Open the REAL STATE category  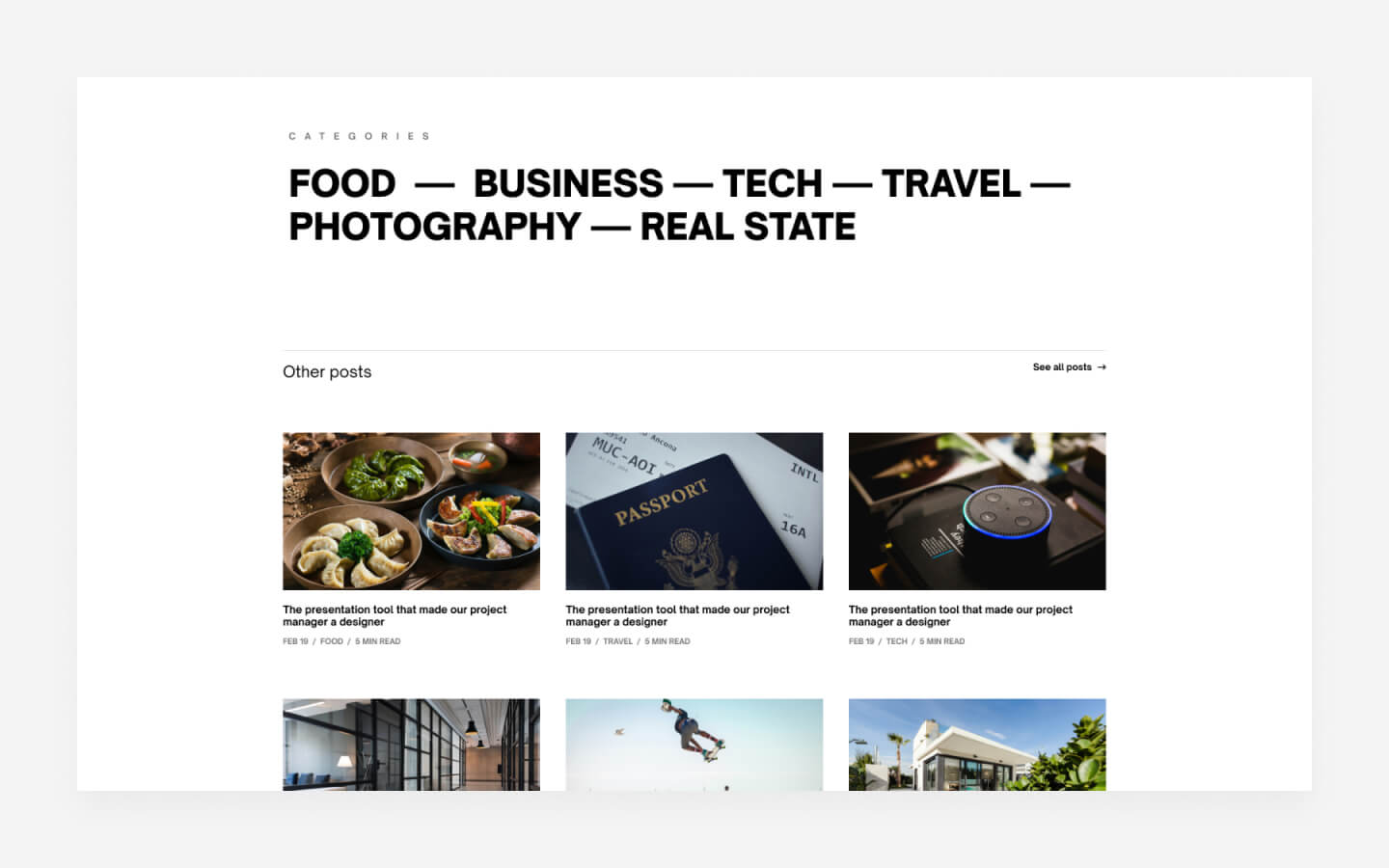click(748, 227)
